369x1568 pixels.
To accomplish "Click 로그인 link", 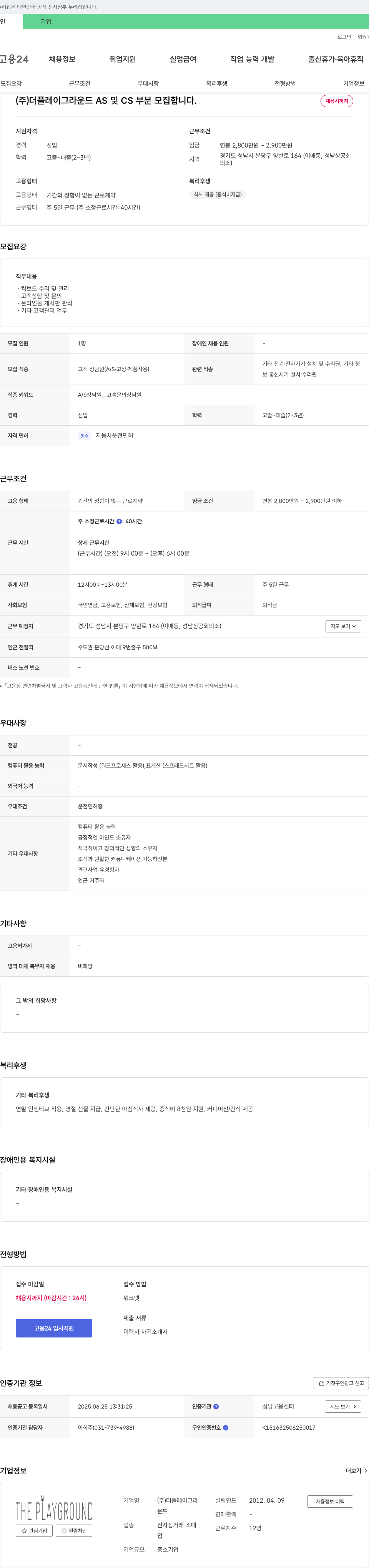I will coord(344,37).
